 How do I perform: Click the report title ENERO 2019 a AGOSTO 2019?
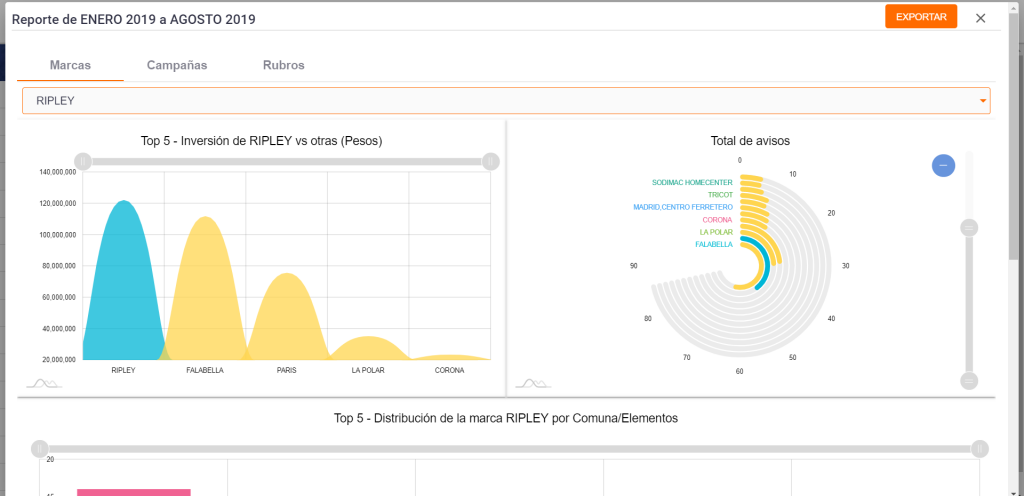[134, 19]
